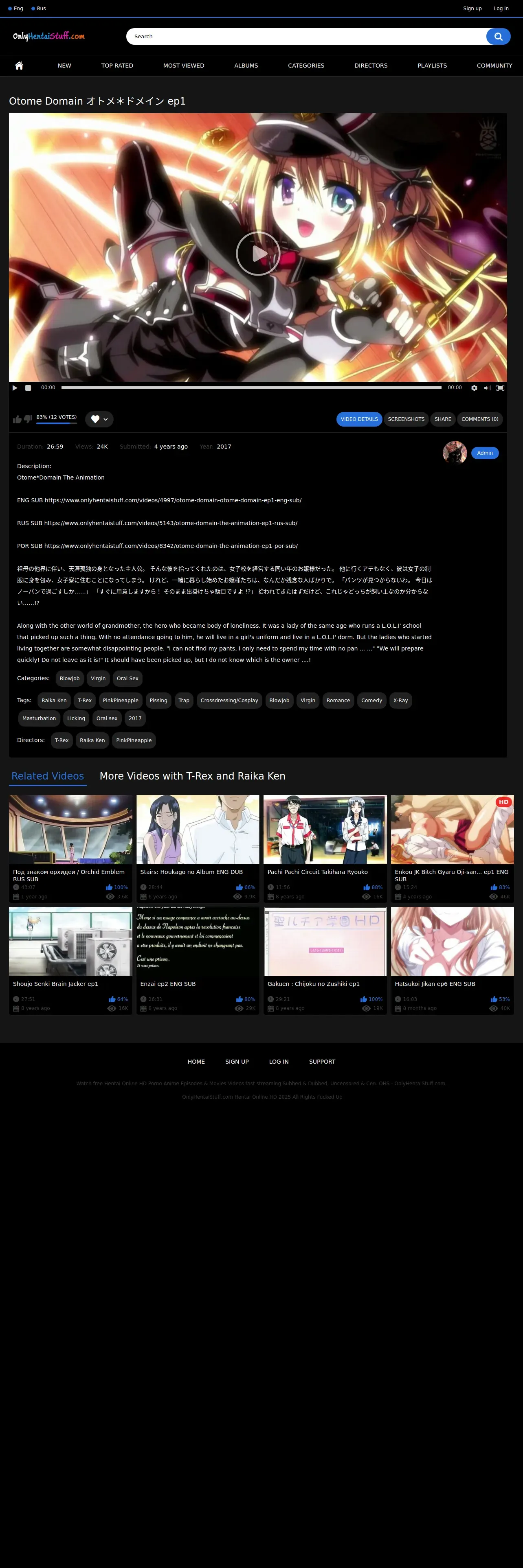Open the Stairs: Houkago no Album title link

coord(191,872)
